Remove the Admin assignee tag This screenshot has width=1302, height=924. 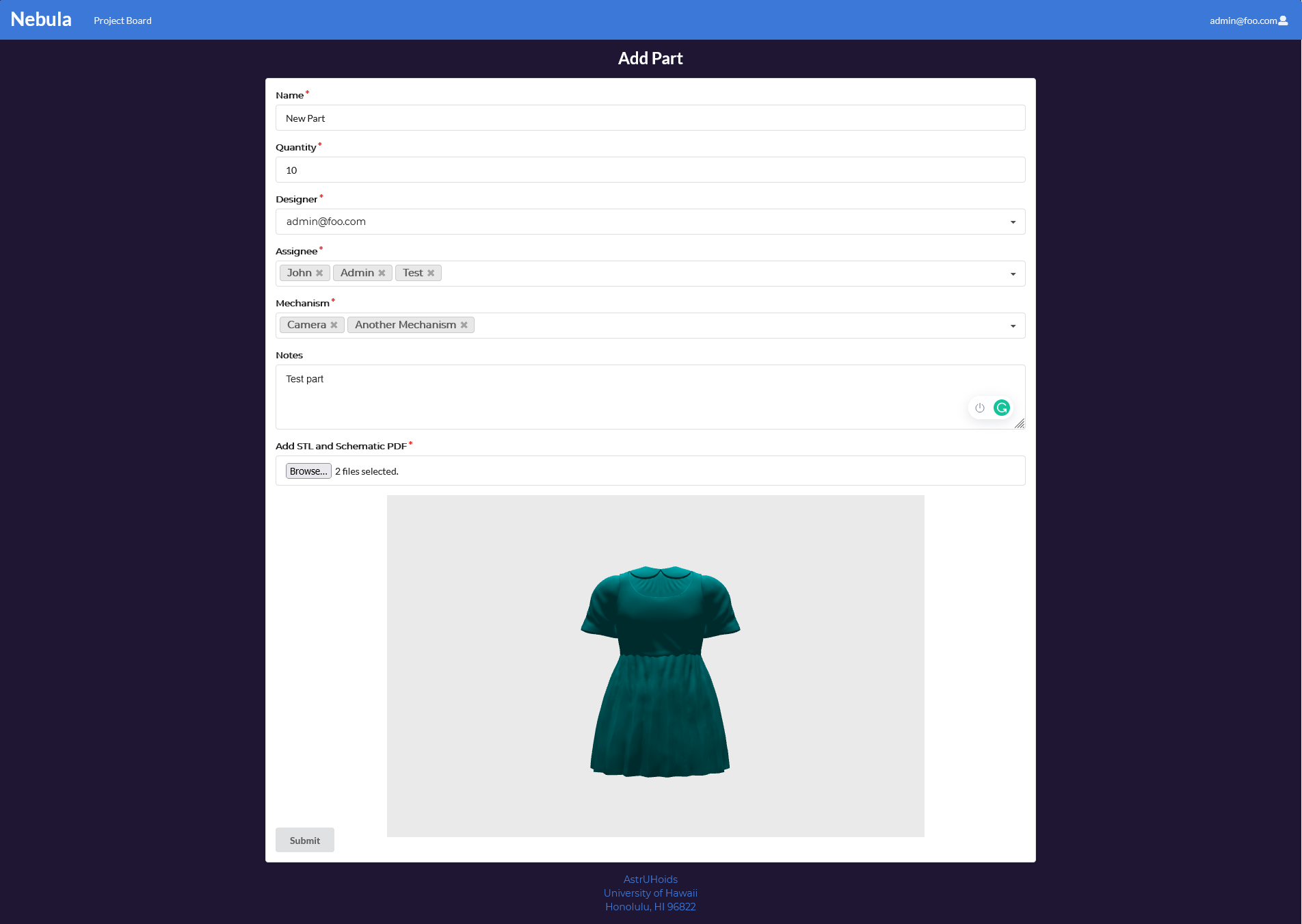click(x=382, y=273)
